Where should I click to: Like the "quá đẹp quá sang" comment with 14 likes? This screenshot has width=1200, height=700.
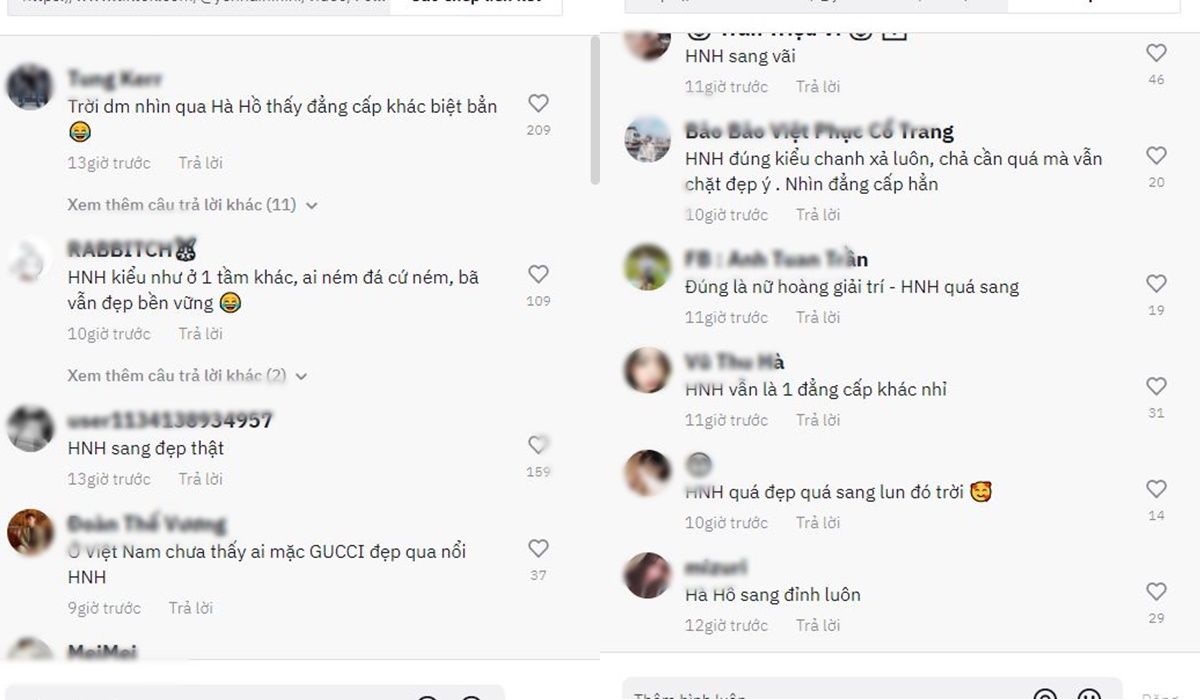click(1156, 489)
